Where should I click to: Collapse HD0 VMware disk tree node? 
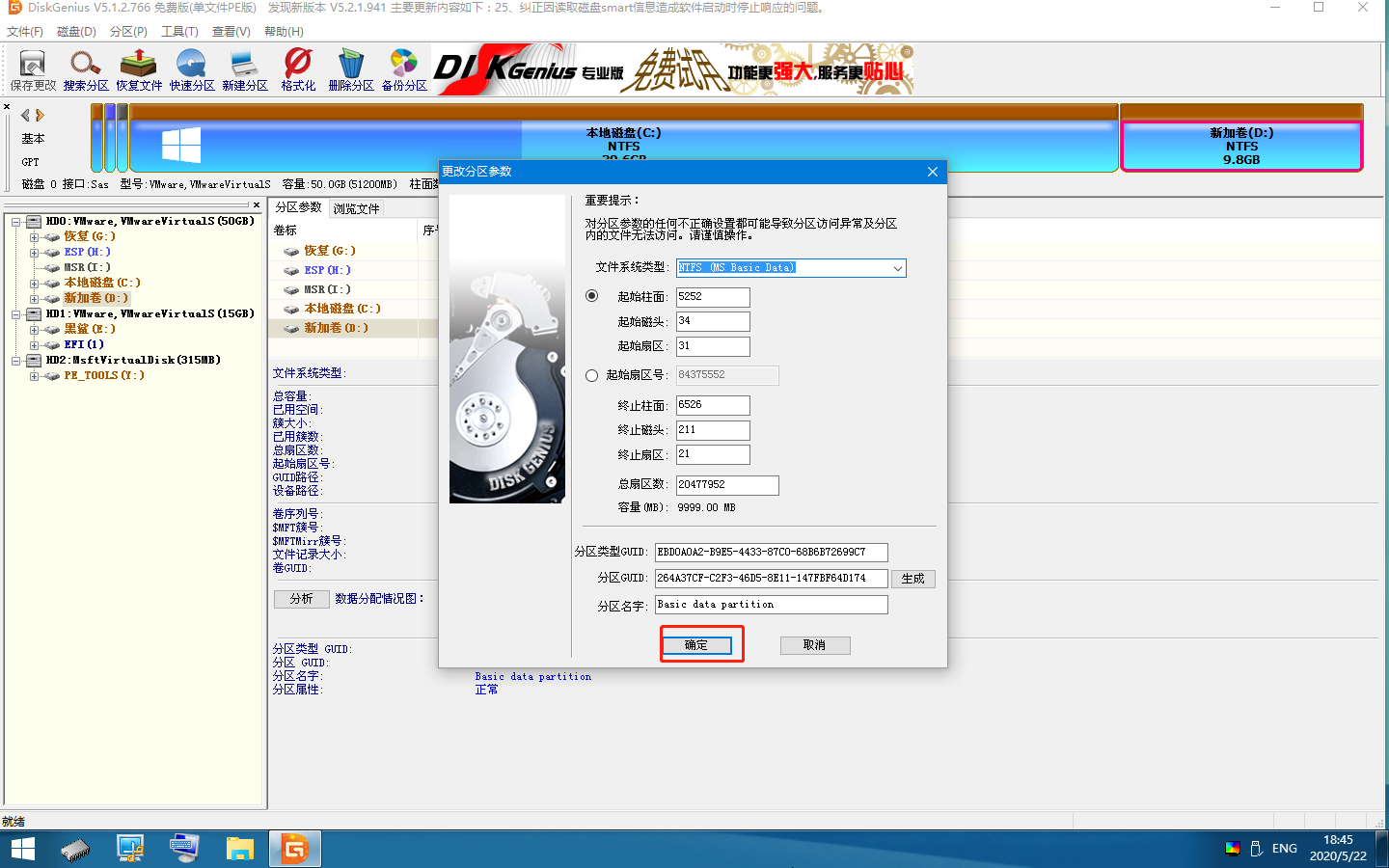tap(16, 222)
